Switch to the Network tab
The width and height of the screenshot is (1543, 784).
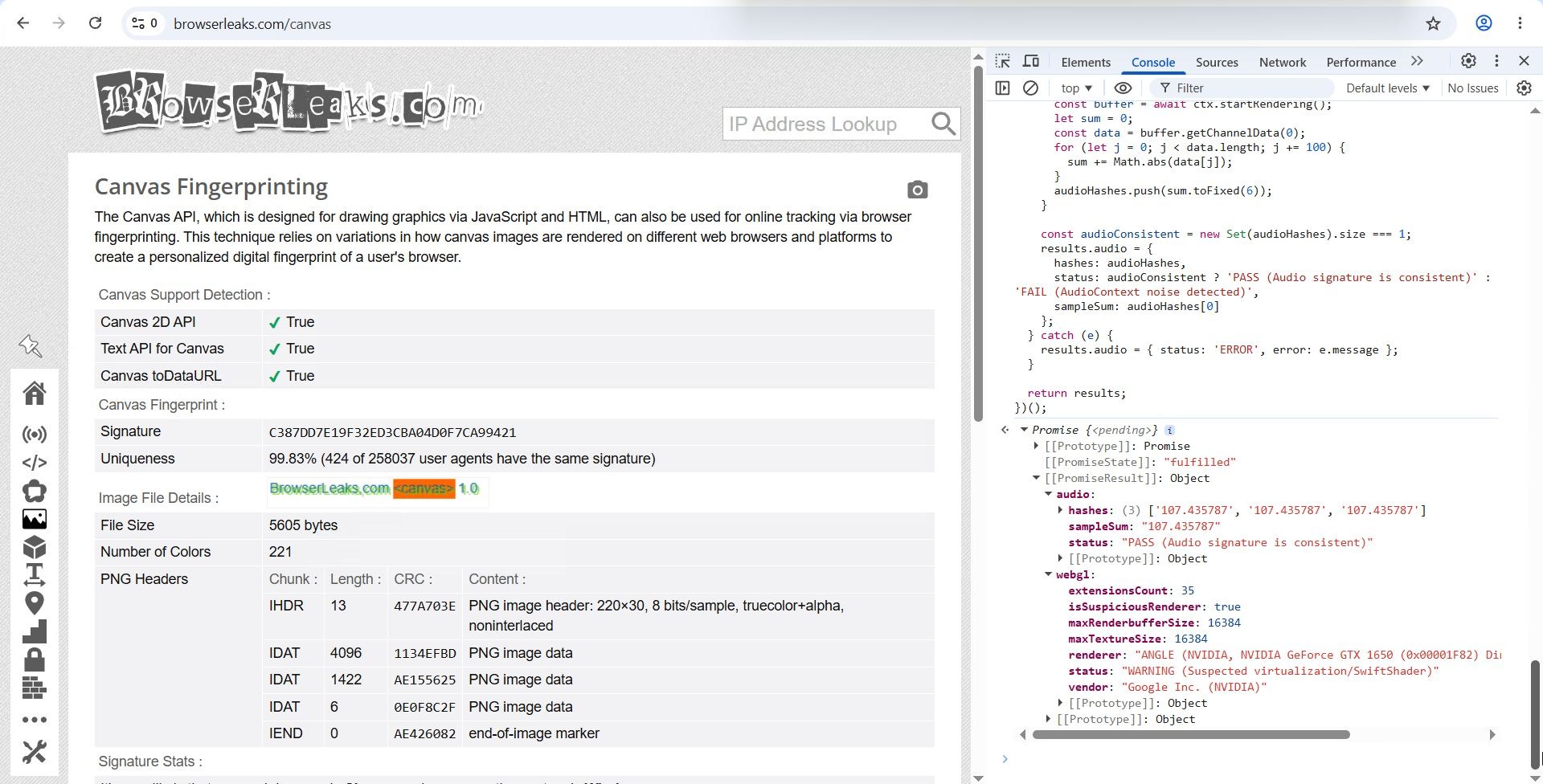click(1283, 62)
